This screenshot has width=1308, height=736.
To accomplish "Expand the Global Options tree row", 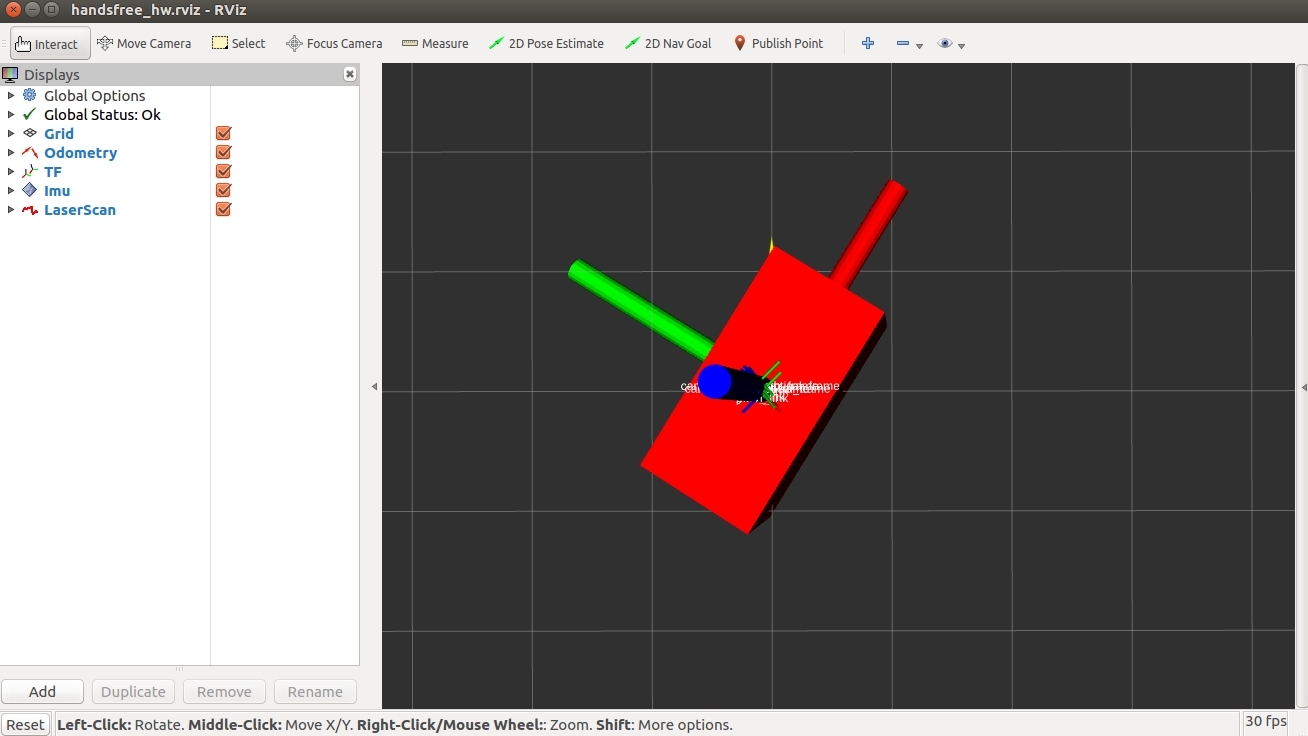I will click(x=11, y=95).
